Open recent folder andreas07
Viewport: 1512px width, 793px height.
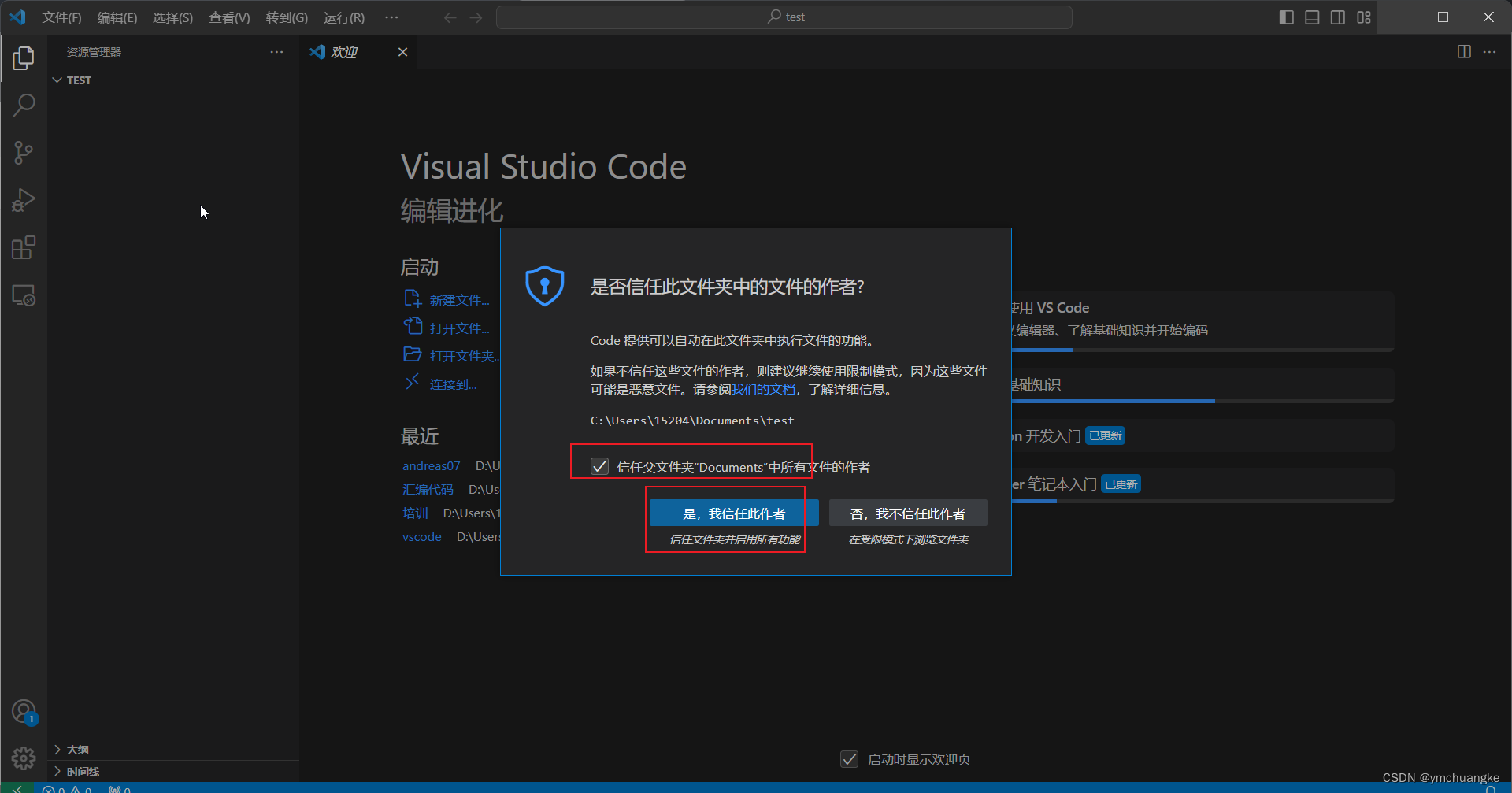coord(431,466)
